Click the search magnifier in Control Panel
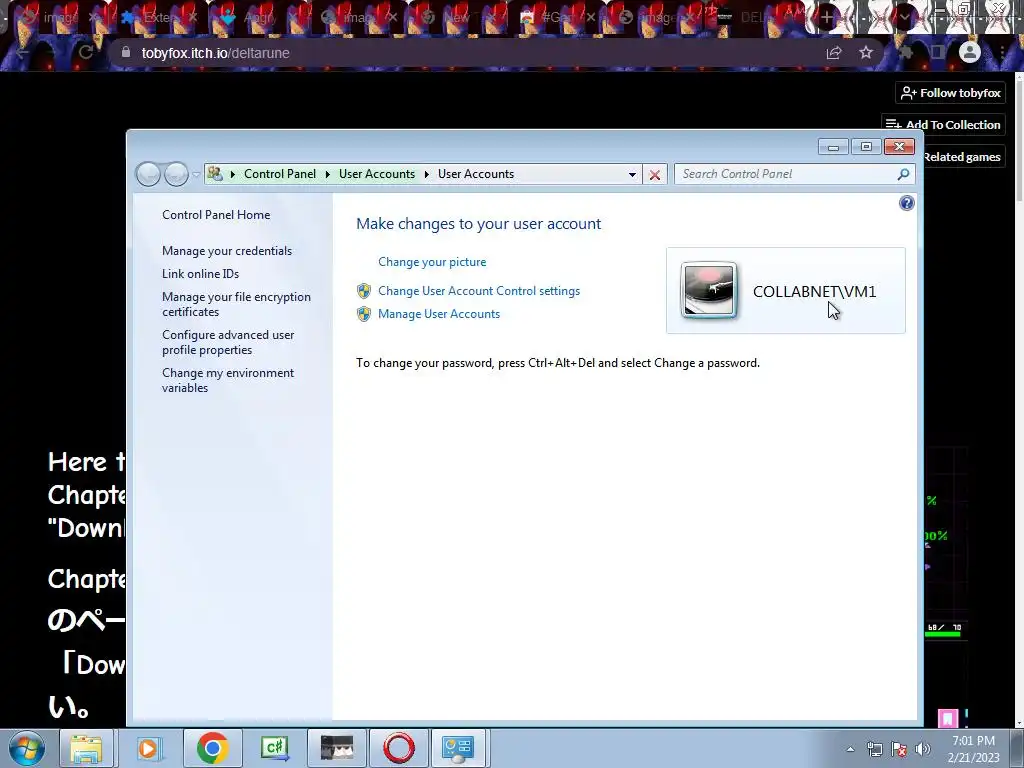Image resolution: width=1024 pixels, height=768 pixels. pyautogui.click(x=903, y=174)
